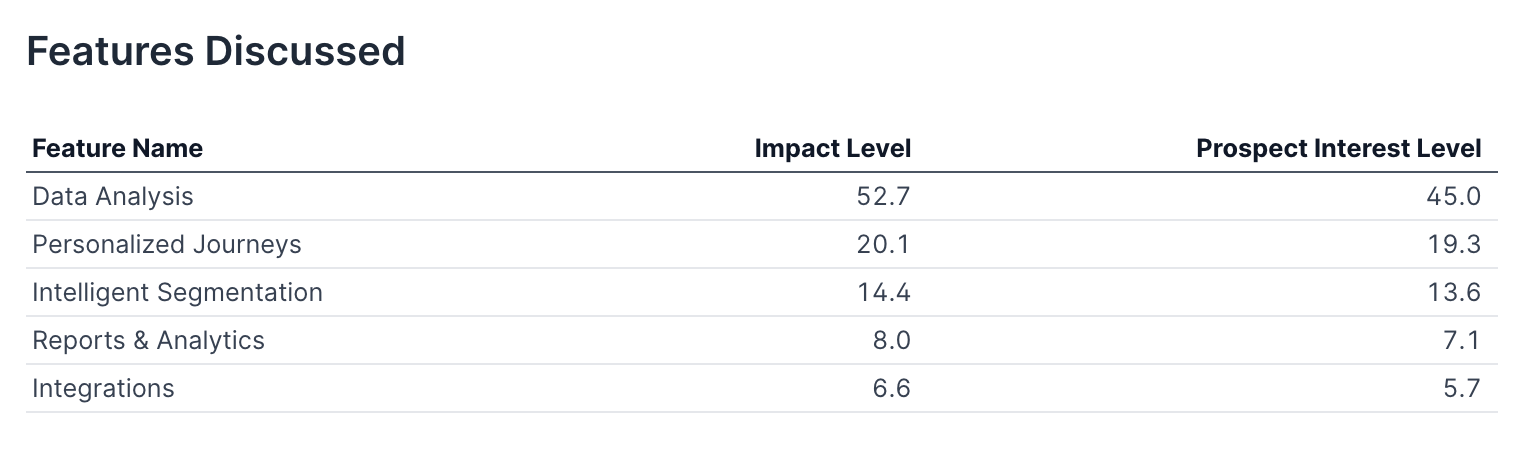Select the 8.0 impact level value

pos(890,341)
